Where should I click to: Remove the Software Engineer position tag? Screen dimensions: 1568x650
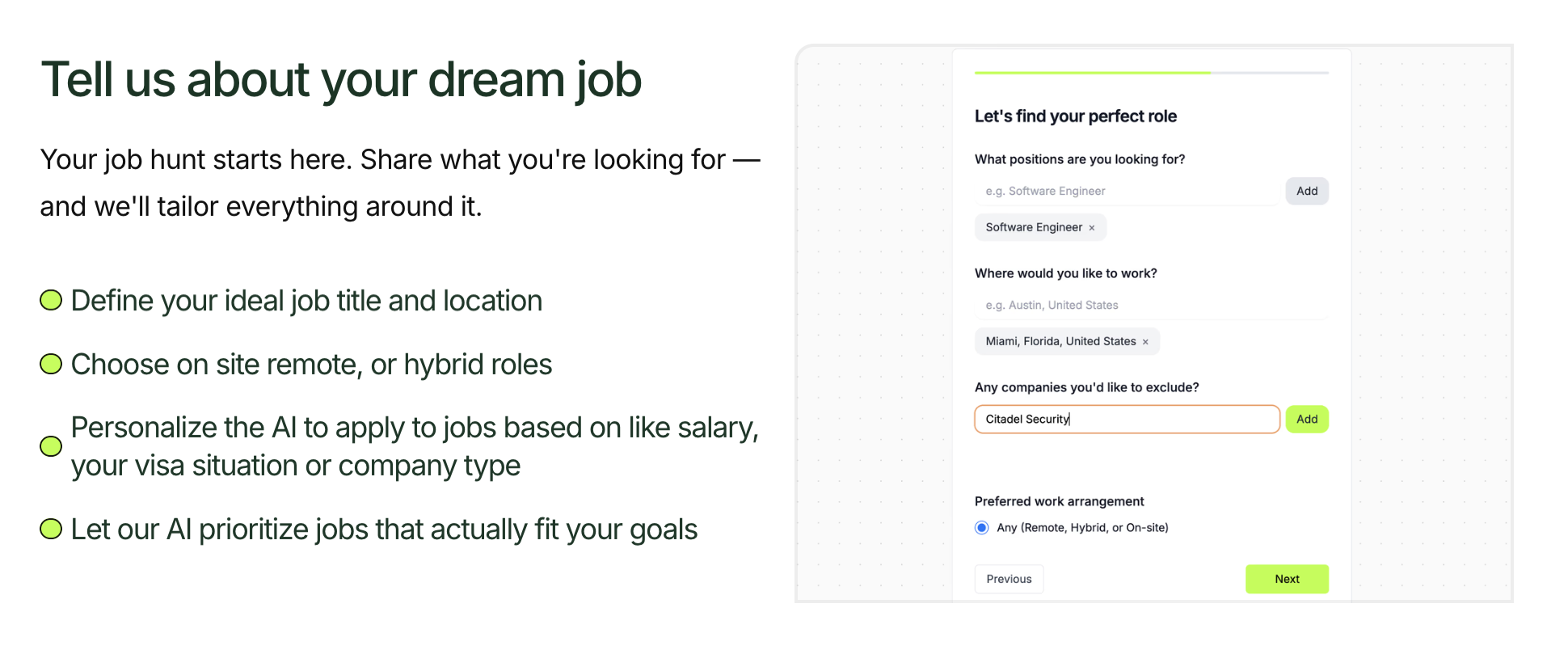tap(1092, 227)
